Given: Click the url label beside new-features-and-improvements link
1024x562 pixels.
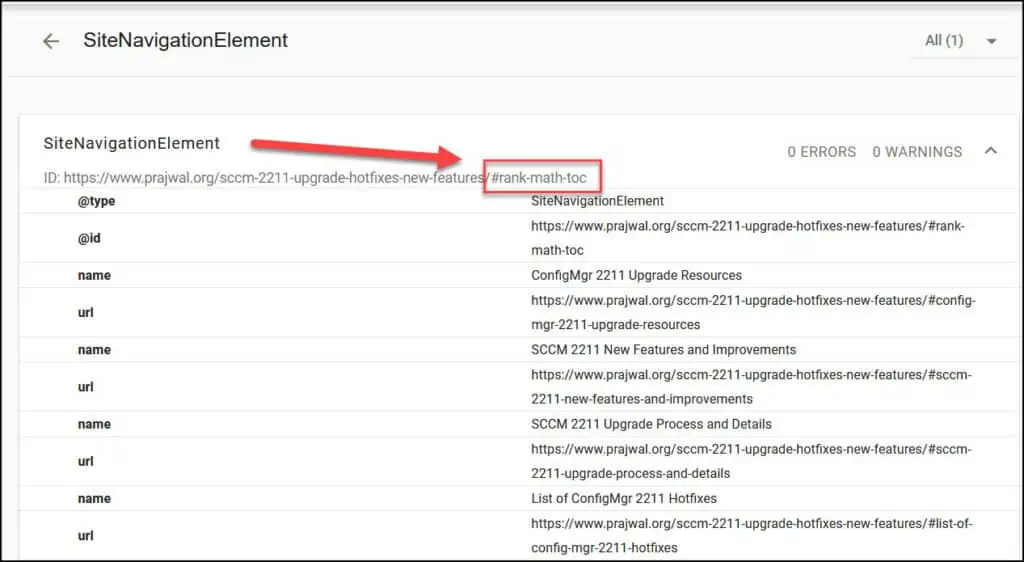Looking at the screenshot, I should click(86, 387).
